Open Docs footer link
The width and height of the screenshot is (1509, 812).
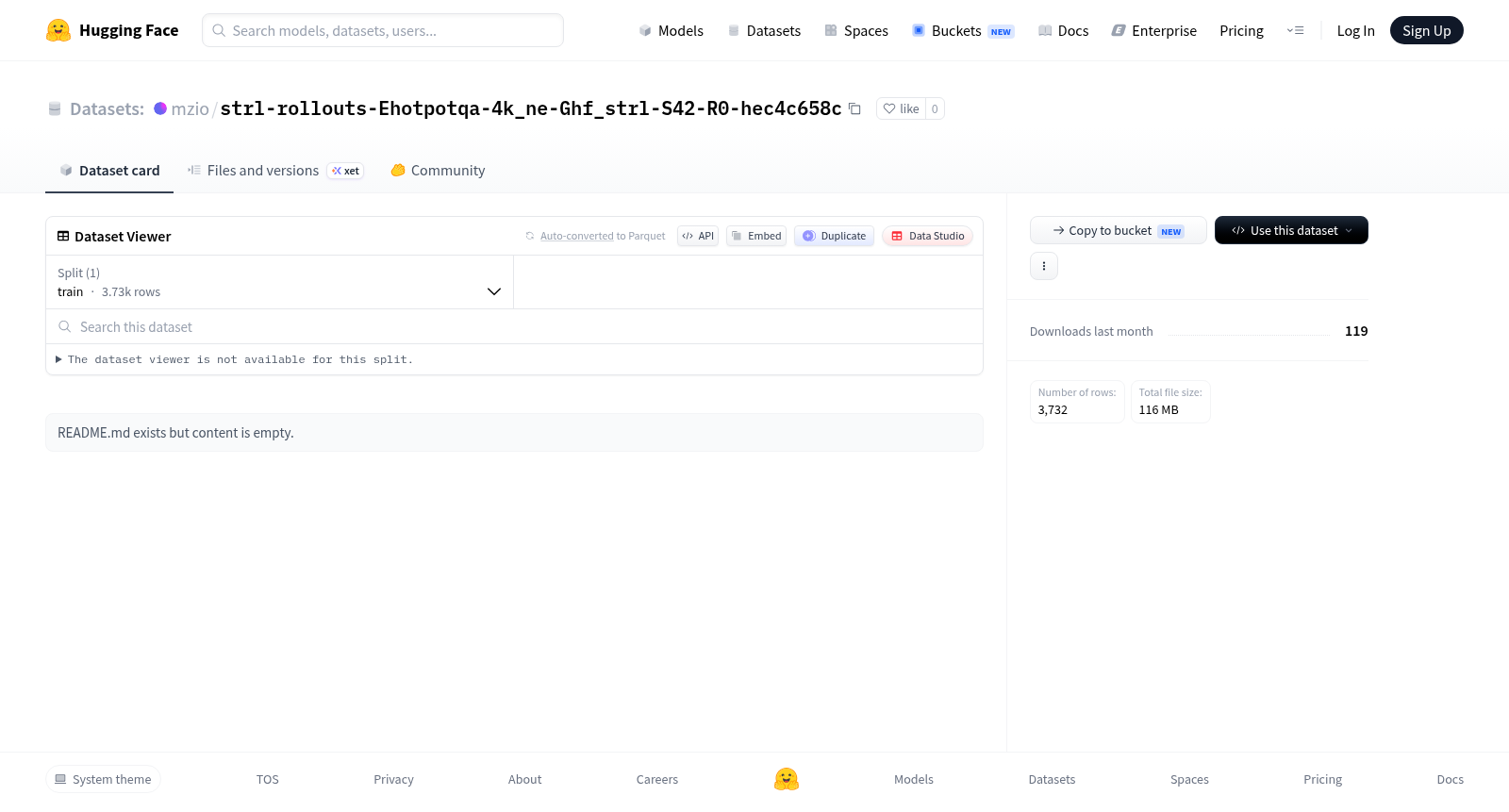tap(1450, 779)
